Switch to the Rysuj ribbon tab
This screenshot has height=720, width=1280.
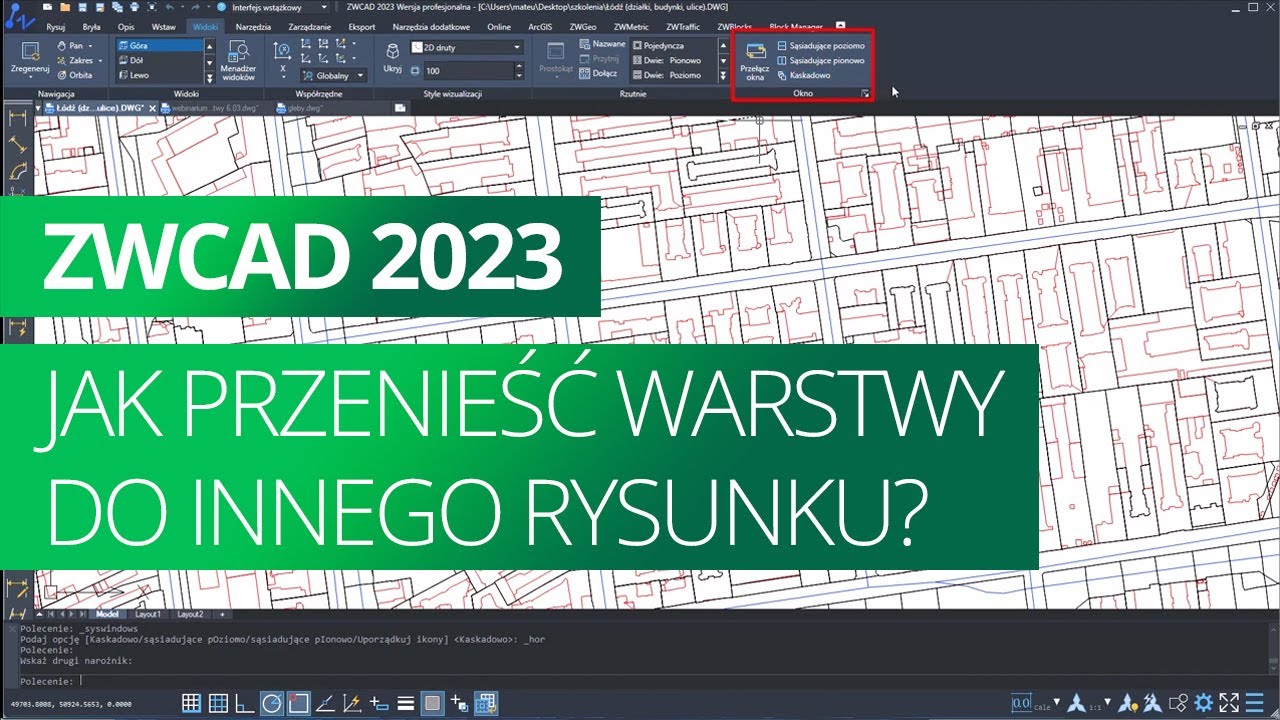coord(55,27)
